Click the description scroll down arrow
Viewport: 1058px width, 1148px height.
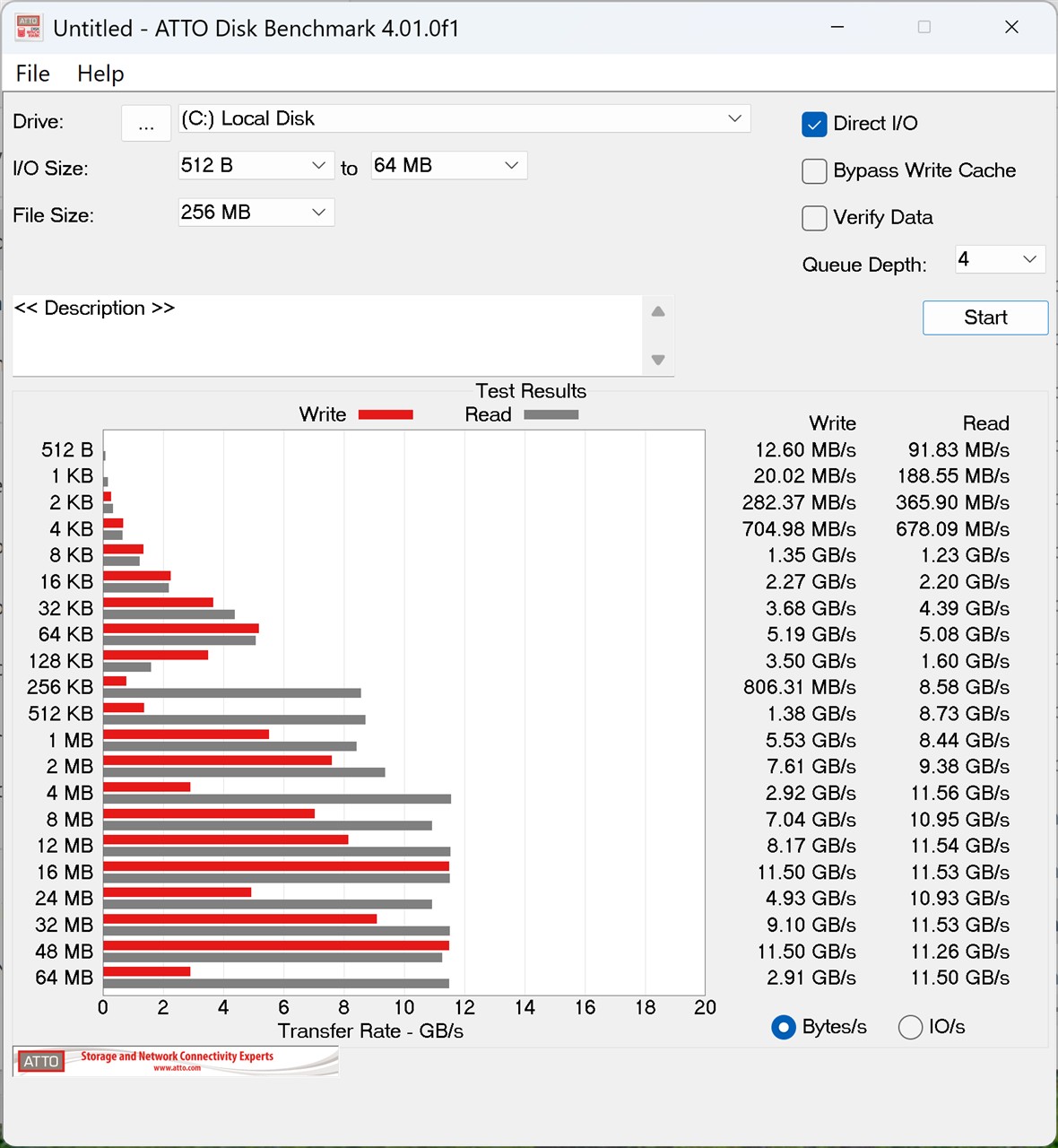point(658,360)
